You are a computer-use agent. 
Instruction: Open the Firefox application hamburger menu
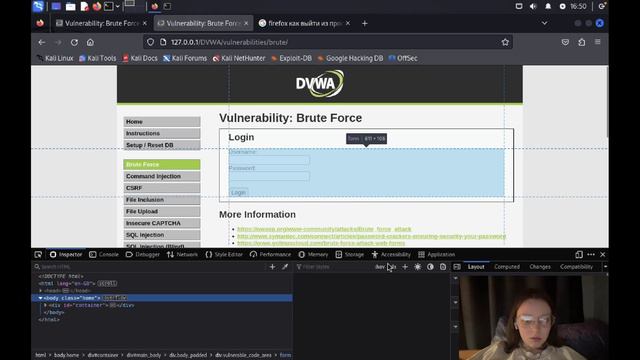coord(598,42)
